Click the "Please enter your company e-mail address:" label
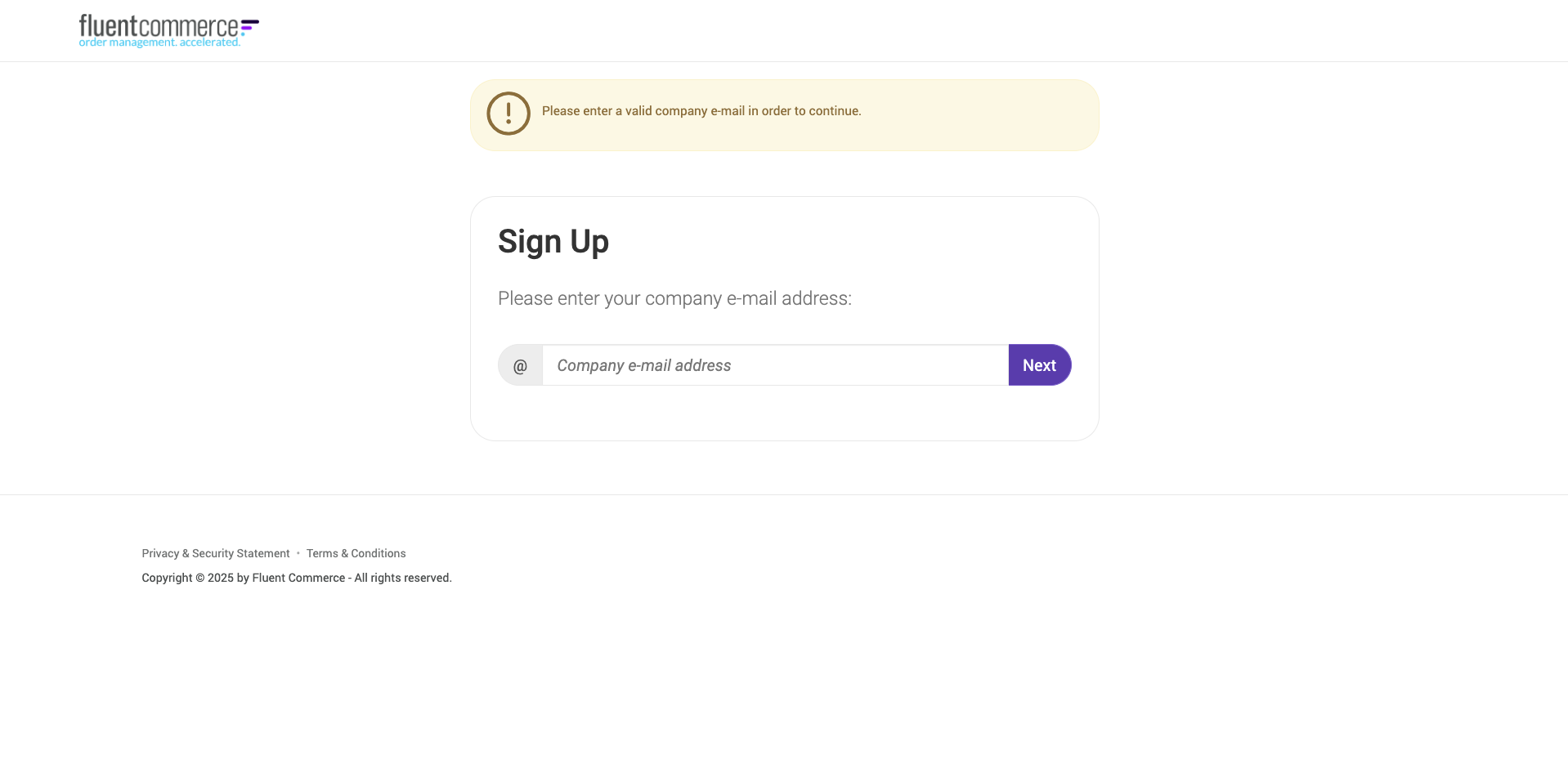 (x=674, y=298)
